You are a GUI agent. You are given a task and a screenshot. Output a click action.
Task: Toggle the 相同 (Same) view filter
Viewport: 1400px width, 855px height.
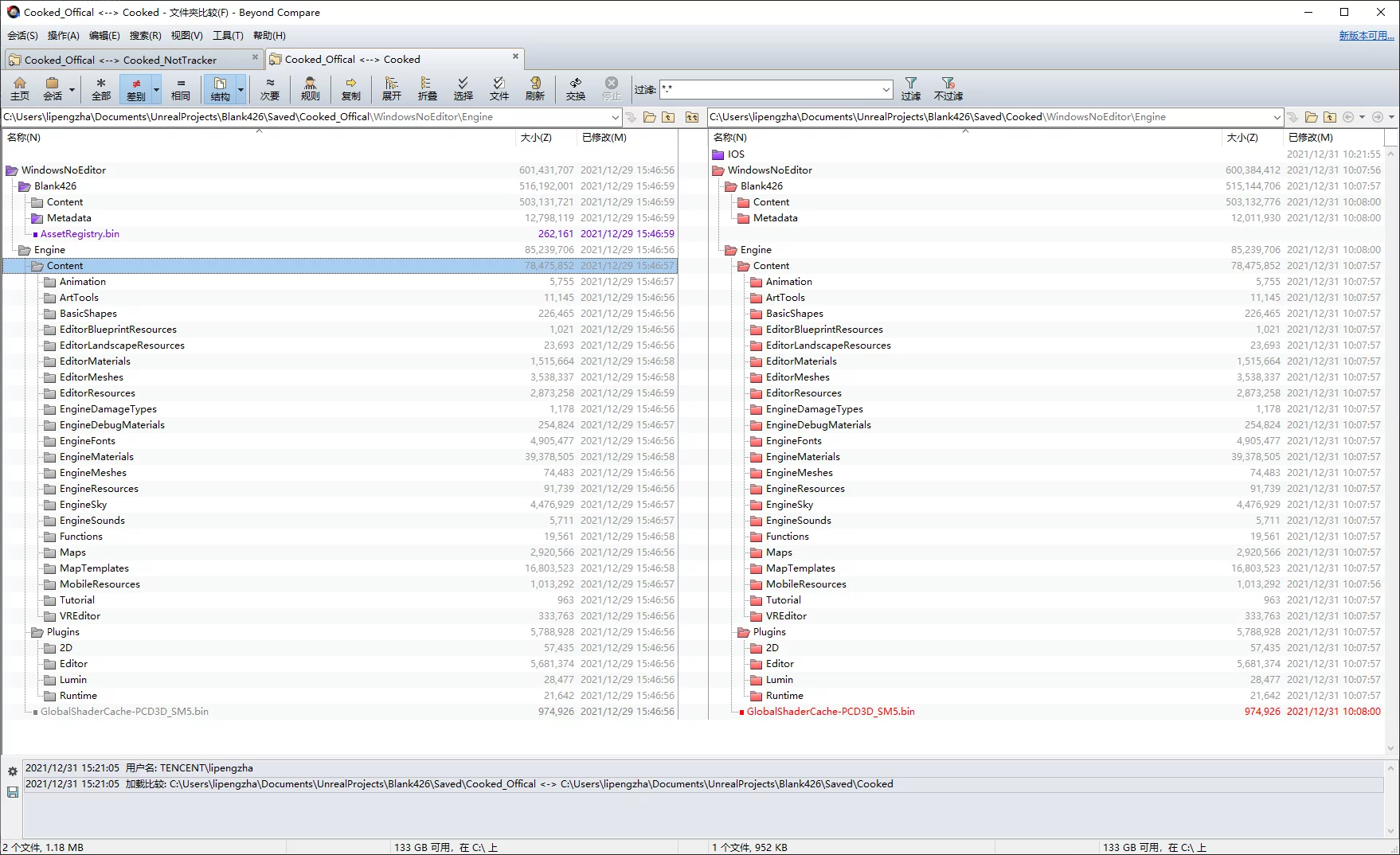pyautogui.click(x=181, y=88)
